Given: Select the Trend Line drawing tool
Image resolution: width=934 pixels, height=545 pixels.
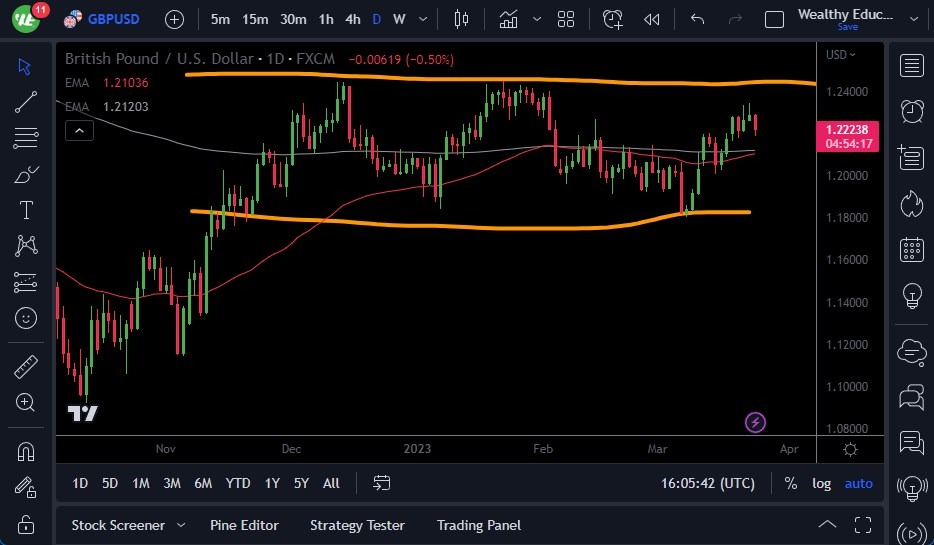Looking at the screenshot, I should 26,101.
